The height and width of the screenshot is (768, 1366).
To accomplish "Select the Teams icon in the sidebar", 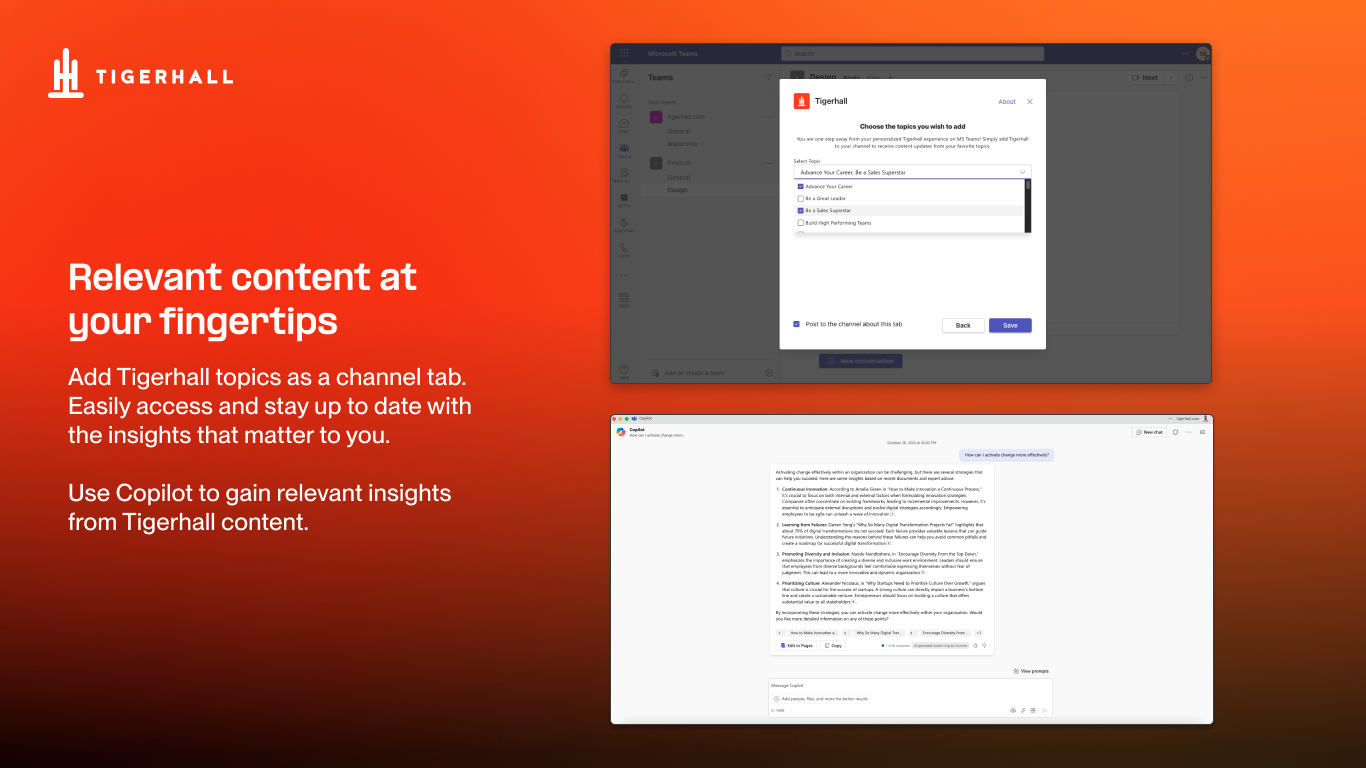I will pos(624,150).
